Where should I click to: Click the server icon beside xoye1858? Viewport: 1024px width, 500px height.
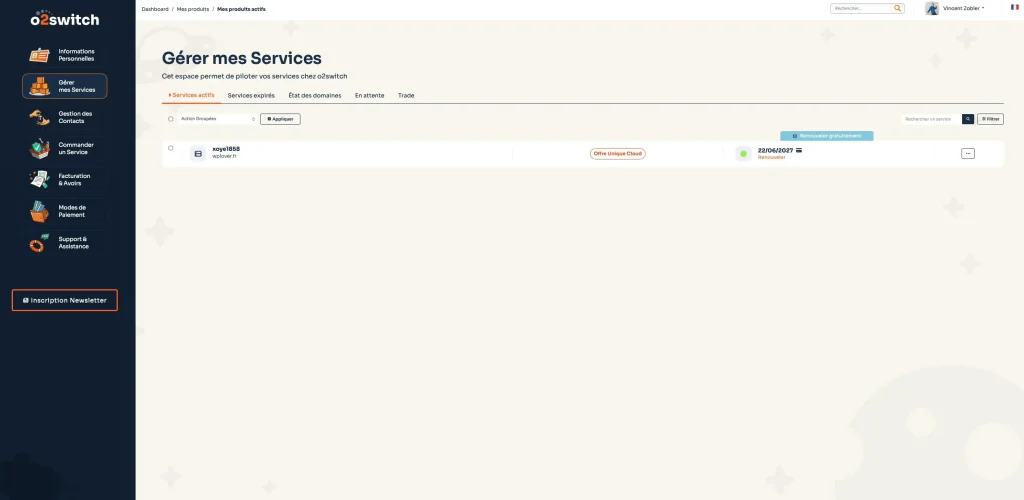198,153
